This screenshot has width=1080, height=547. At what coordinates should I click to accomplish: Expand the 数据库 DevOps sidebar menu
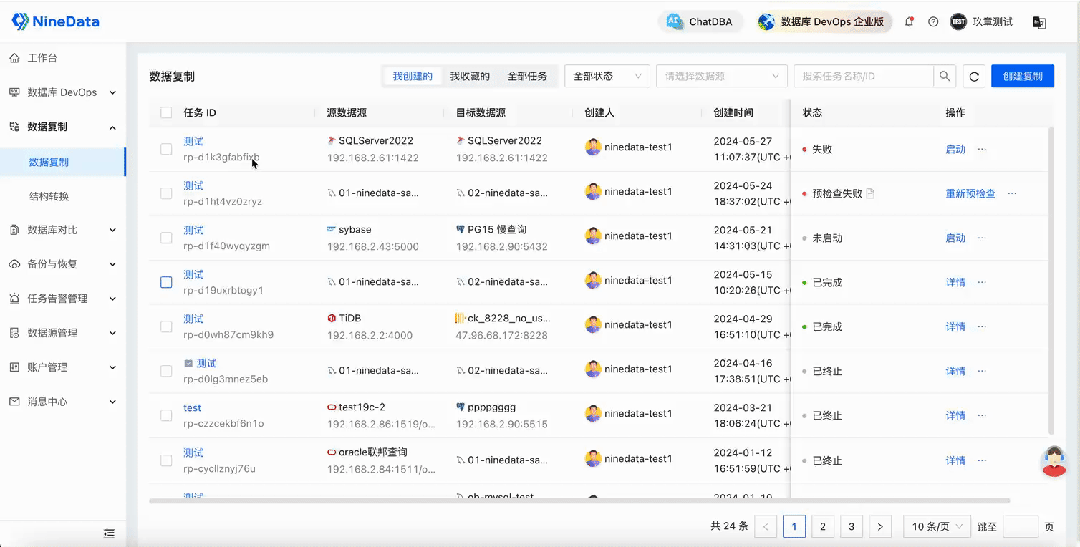[62, 92]
